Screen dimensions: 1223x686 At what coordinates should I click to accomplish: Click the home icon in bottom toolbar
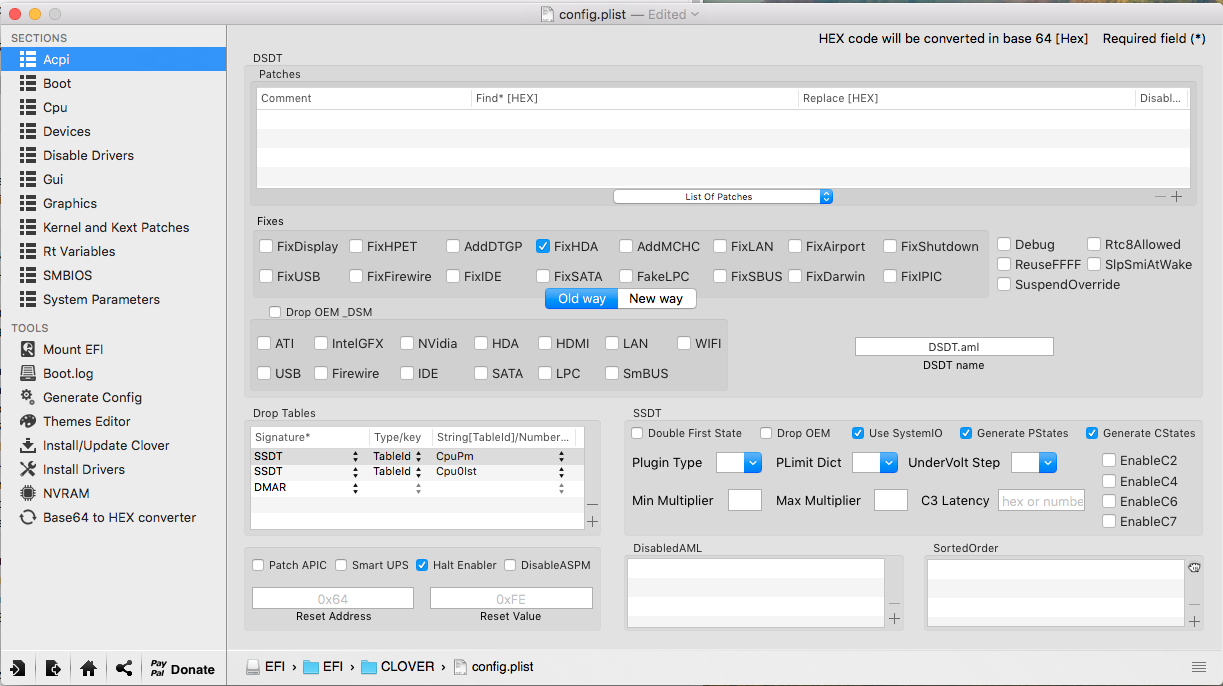click(x=88, y=669)
